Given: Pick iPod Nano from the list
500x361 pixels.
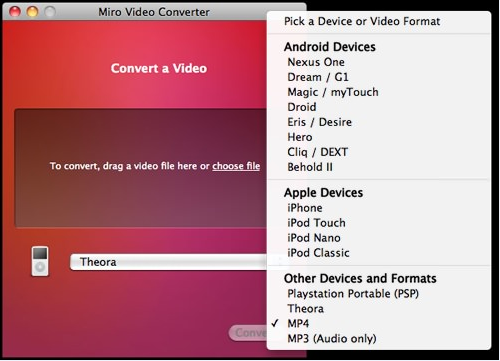Looking at the screenshot, I should pyautogui.click(x=379, y=238).
